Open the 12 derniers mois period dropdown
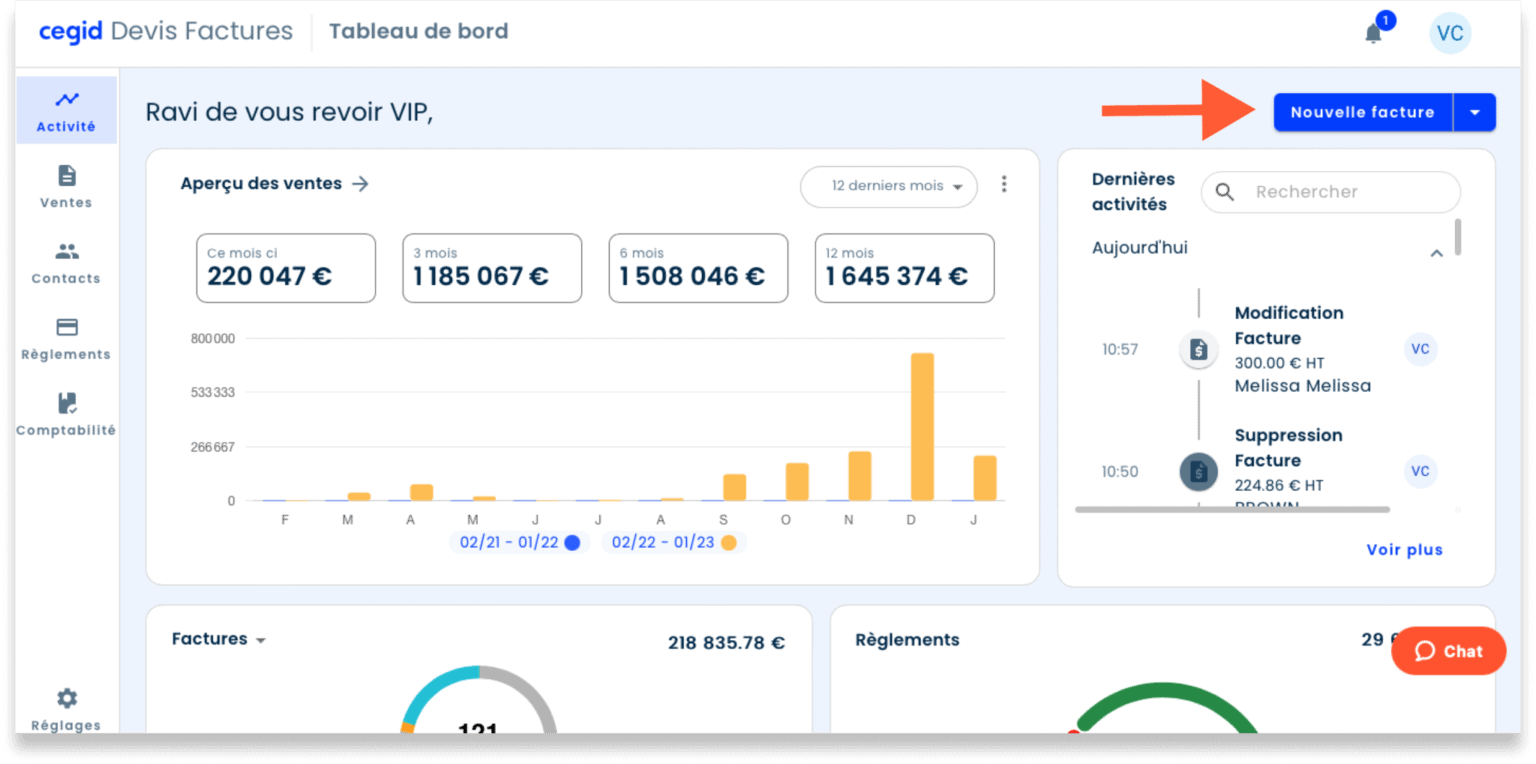1536x764 pixels. pyautogui.click(x=888, y=187)
